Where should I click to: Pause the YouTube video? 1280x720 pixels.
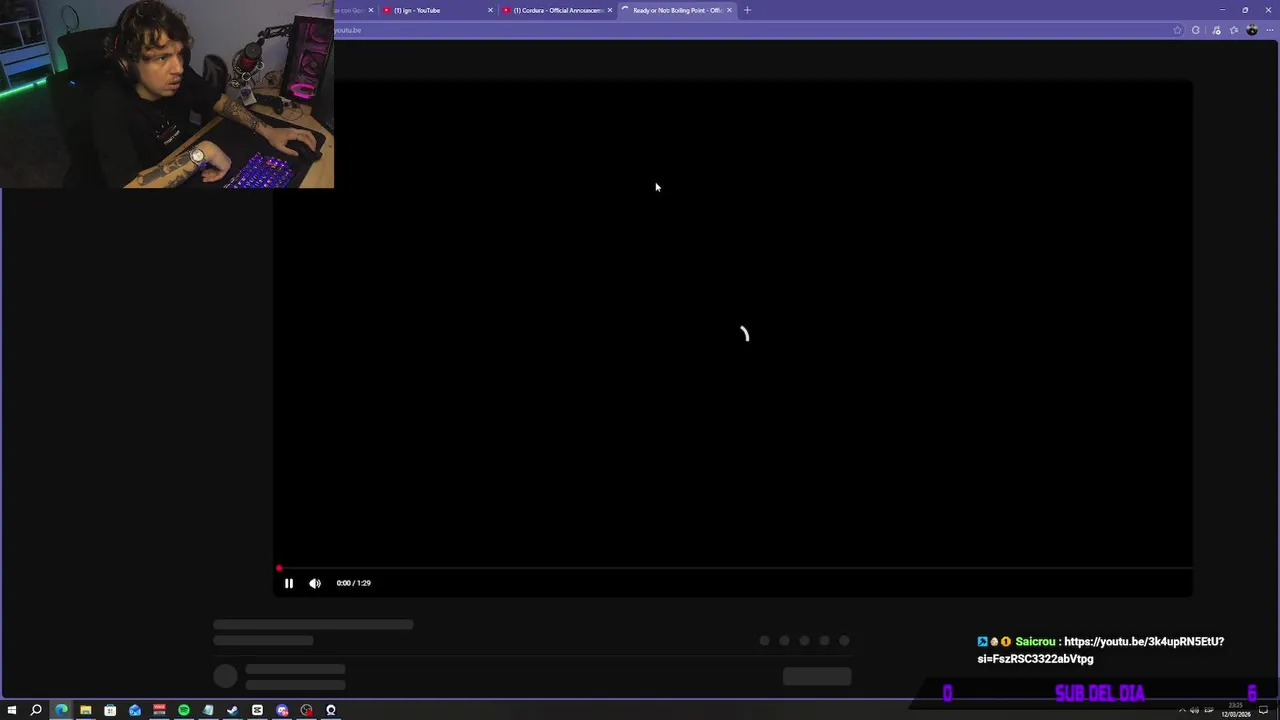289,583
